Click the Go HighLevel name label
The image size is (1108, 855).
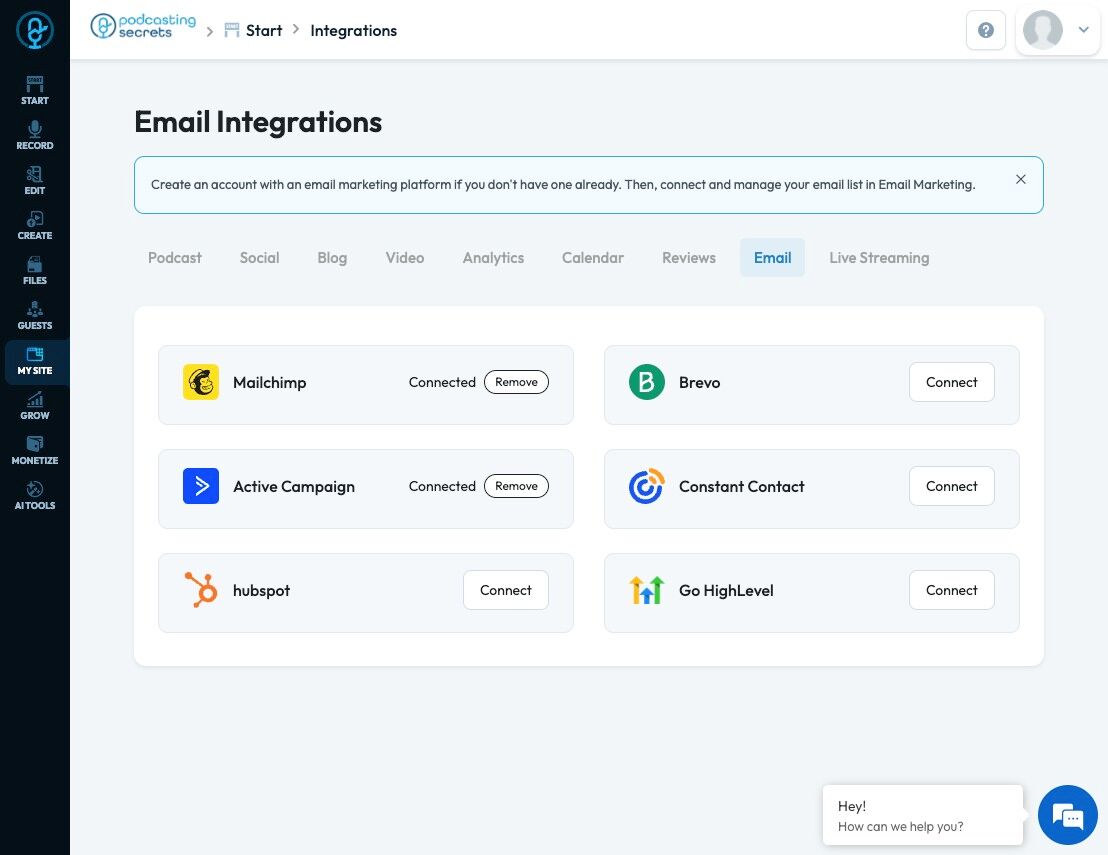pos(726,591)
